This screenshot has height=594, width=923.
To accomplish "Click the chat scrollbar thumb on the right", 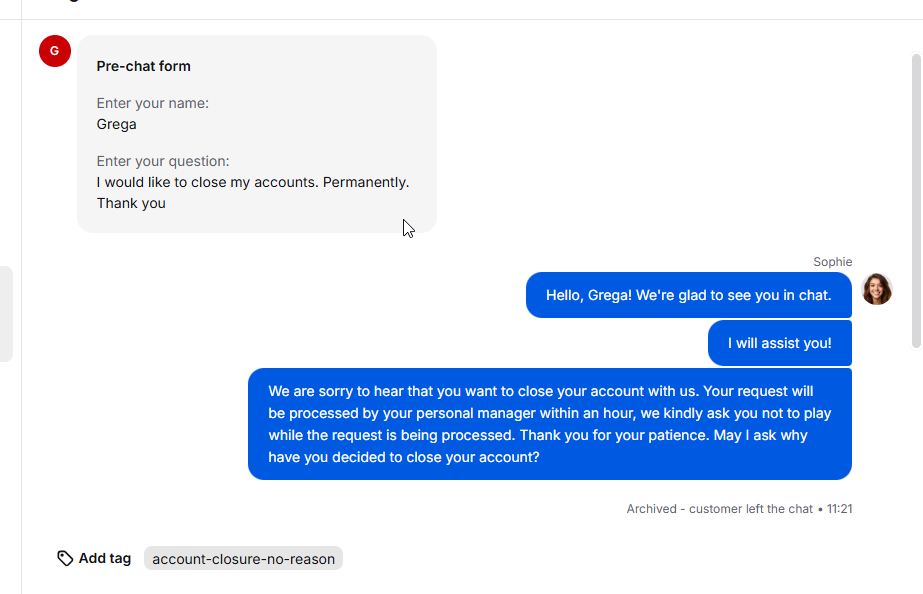I will click(x=916, y=201).
